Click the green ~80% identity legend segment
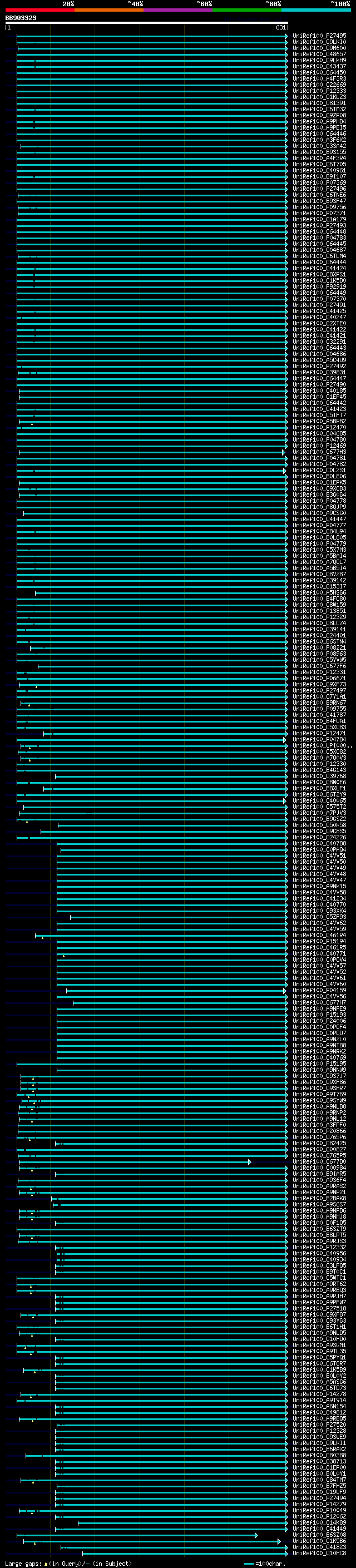 pos(247,10)
